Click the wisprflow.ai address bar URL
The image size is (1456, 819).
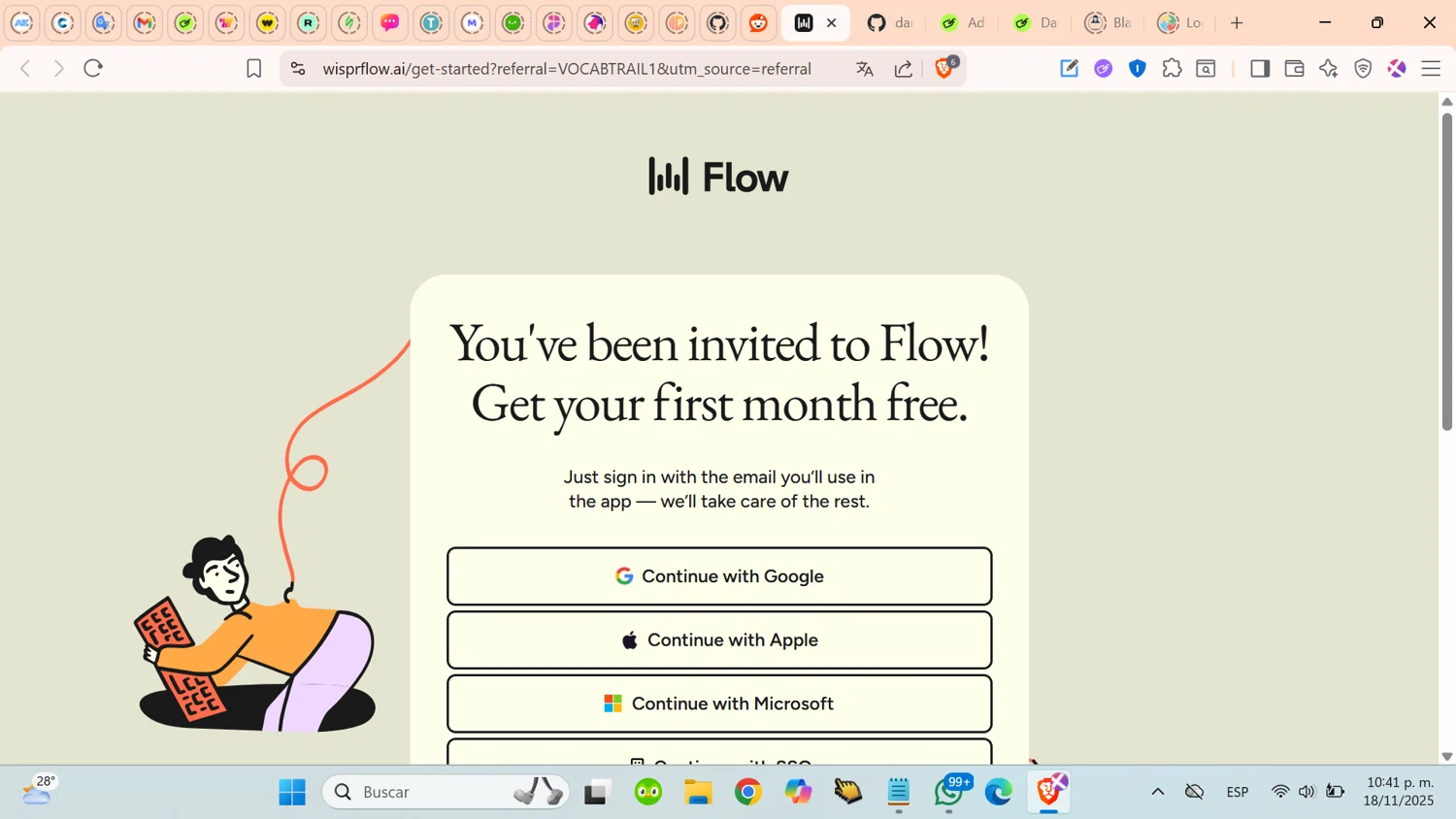[x=567, y=69]
